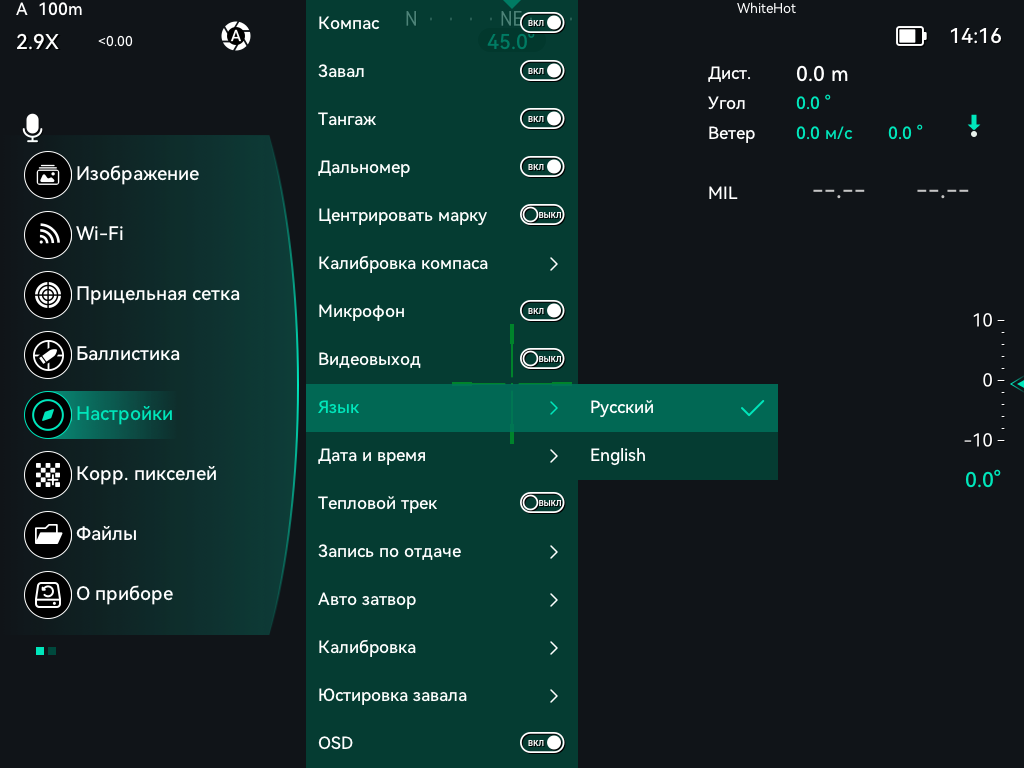Expand the Запись по отдаче chevron

pyautogui.click(x=554, y=552)
